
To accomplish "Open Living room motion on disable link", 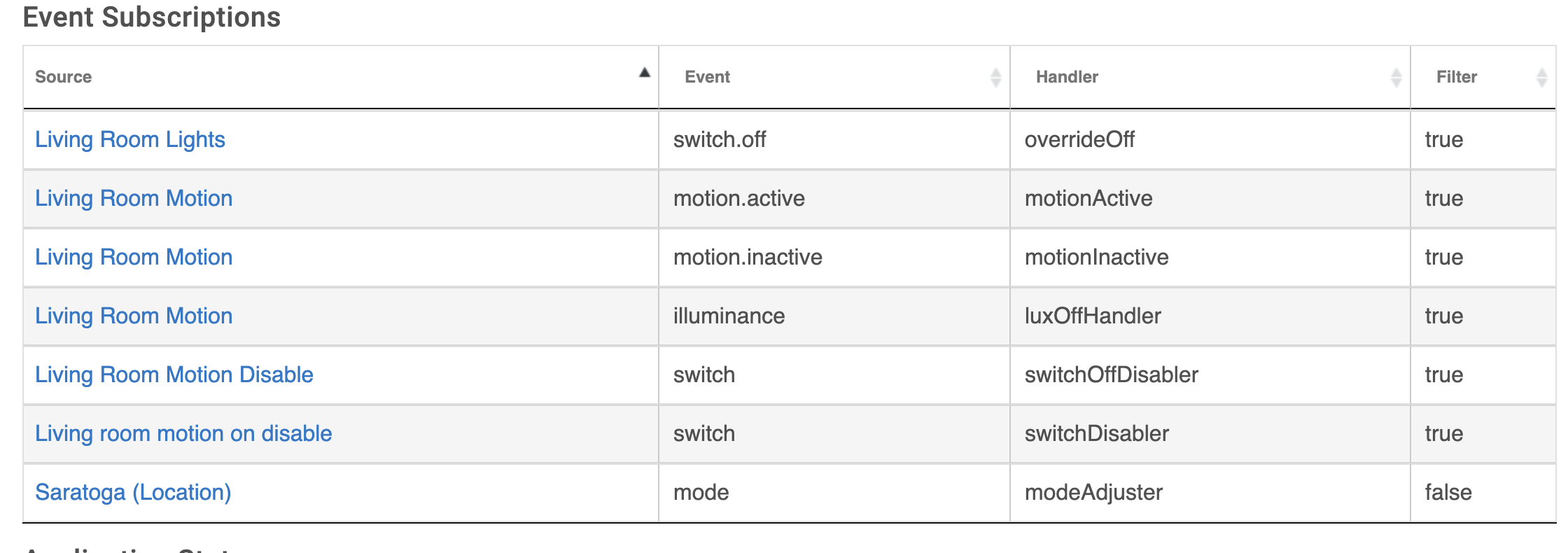I will [x=183, y=433].
